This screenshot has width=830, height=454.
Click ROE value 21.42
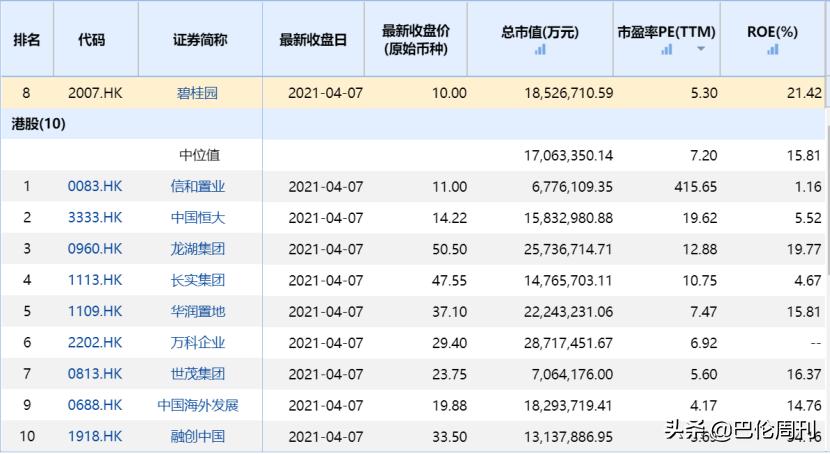coord(804,93)
